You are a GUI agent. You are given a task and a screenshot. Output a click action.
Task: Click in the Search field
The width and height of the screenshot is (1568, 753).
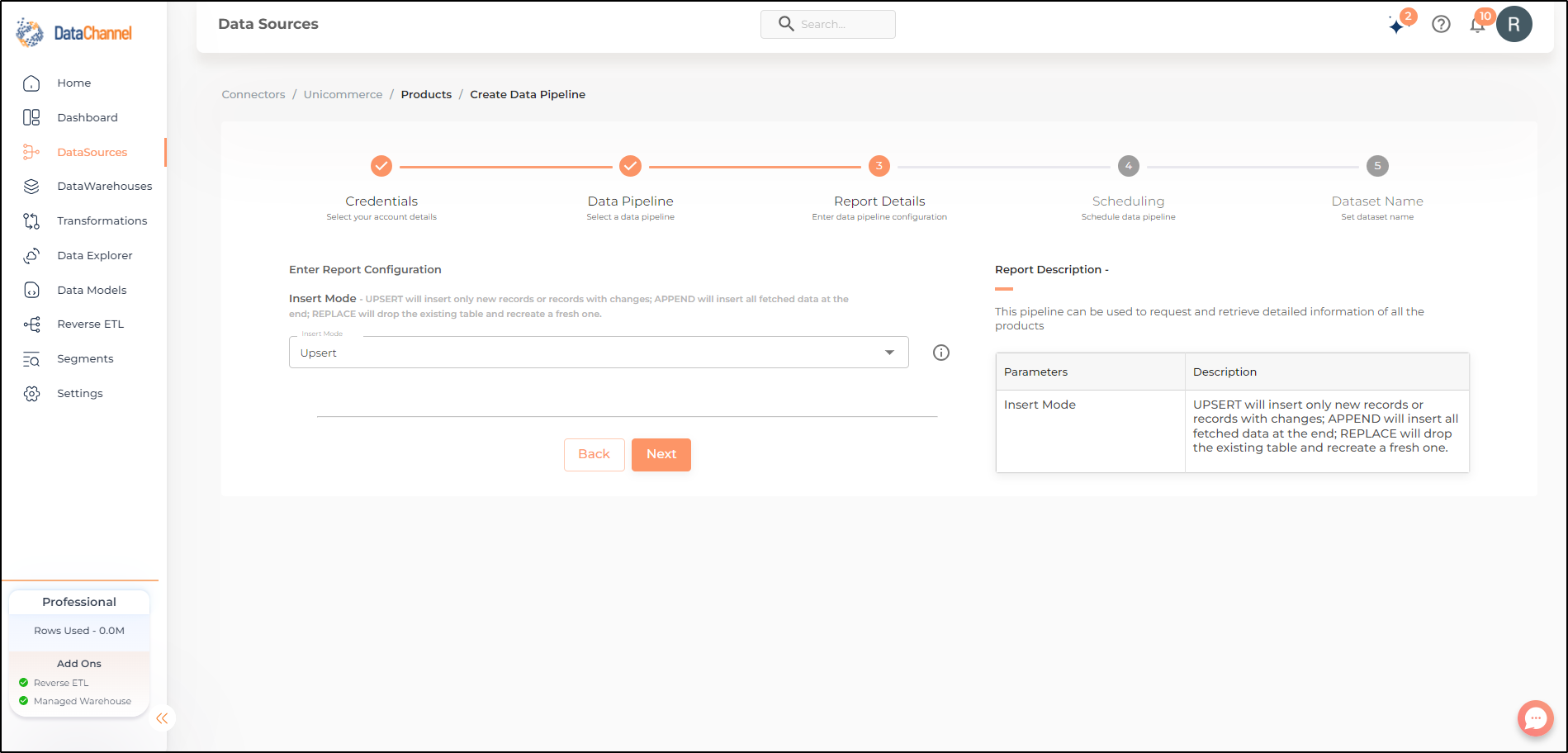828,24
